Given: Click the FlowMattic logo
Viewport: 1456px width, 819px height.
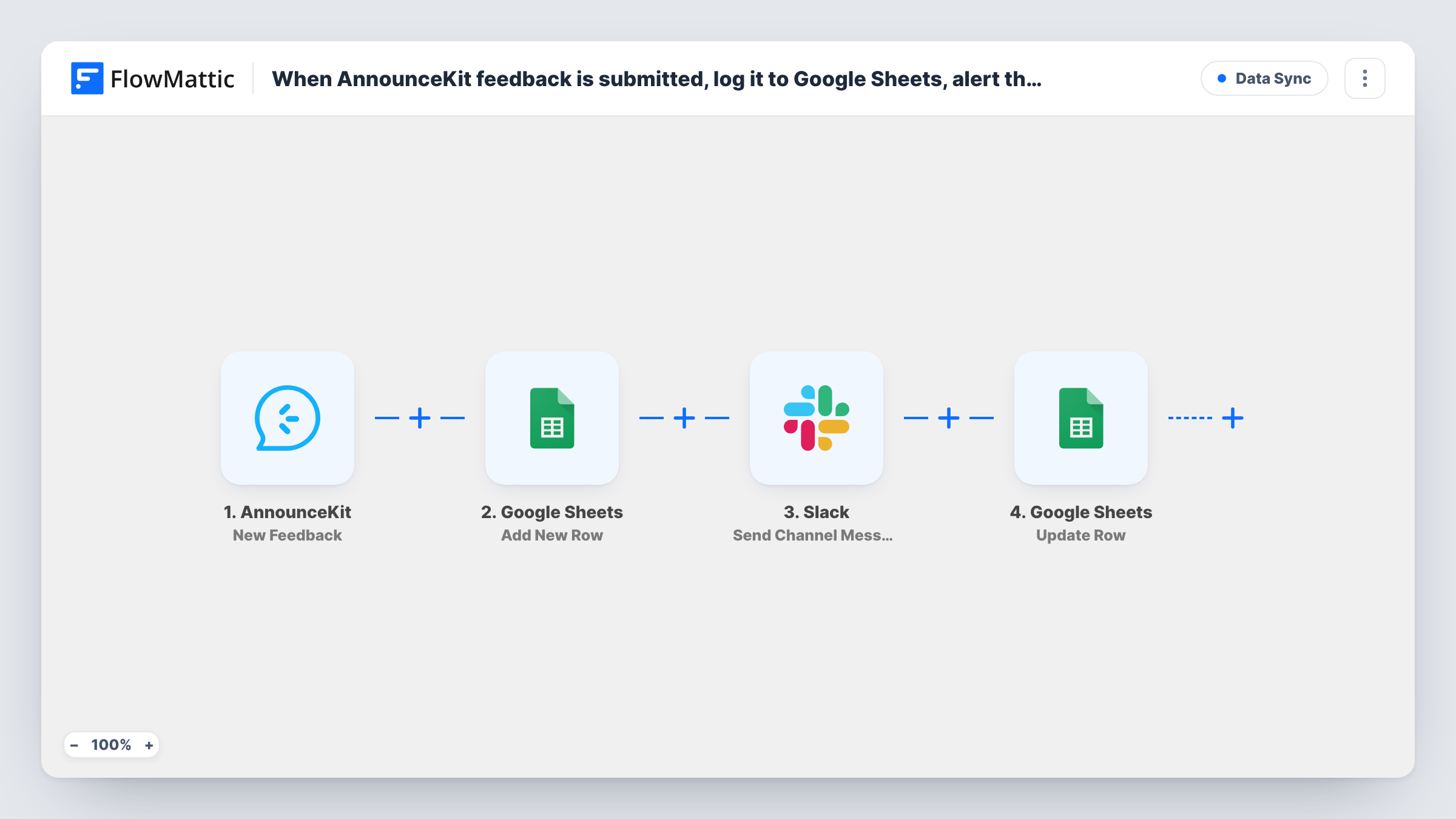Looking at the screenshot, I should (152, 79).
